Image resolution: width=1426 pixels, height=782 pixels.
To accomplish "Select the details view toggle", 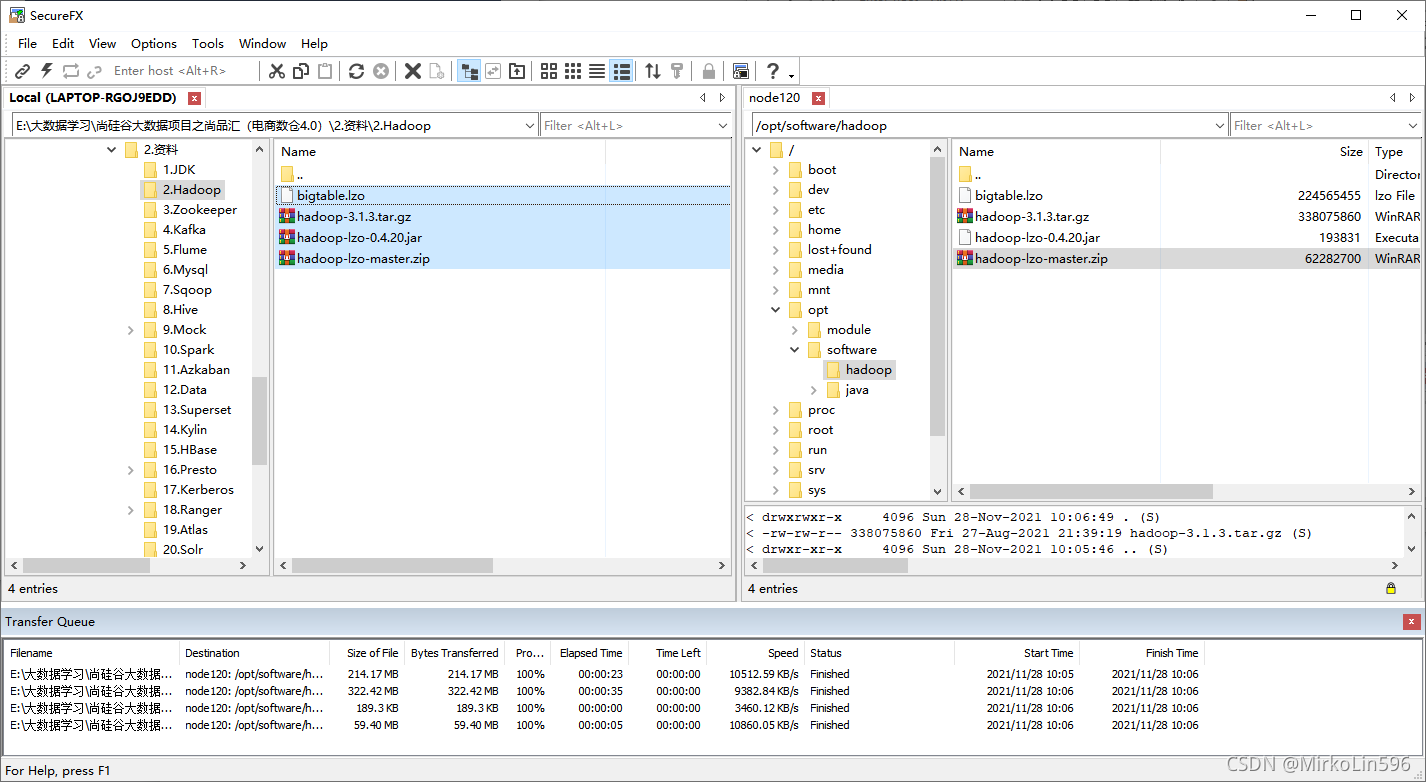I will point(622,71).
